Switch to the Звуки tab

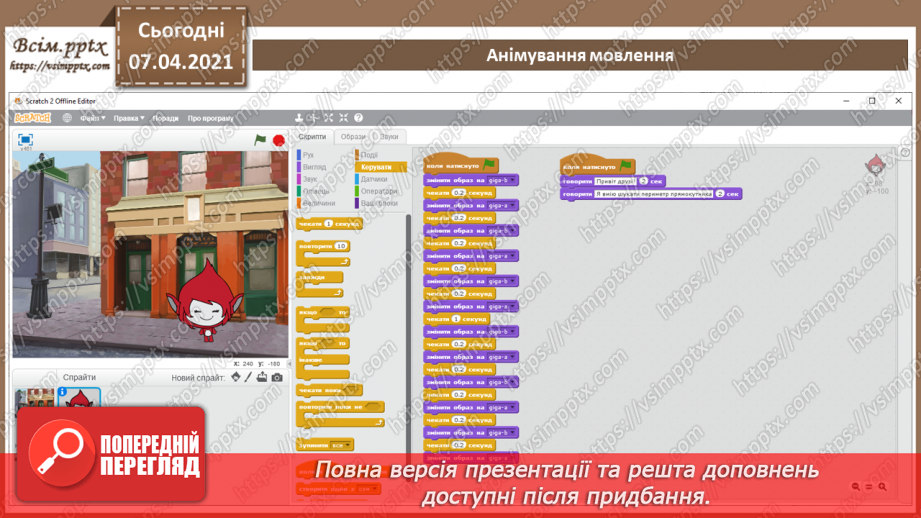388,137
